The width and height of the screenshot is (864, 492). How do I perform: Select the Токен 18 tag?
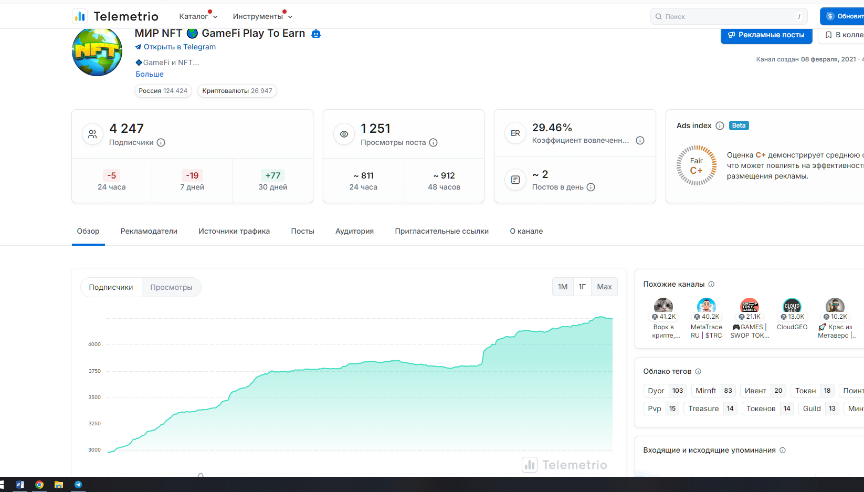pyautogui.click(x=813, y=391)
